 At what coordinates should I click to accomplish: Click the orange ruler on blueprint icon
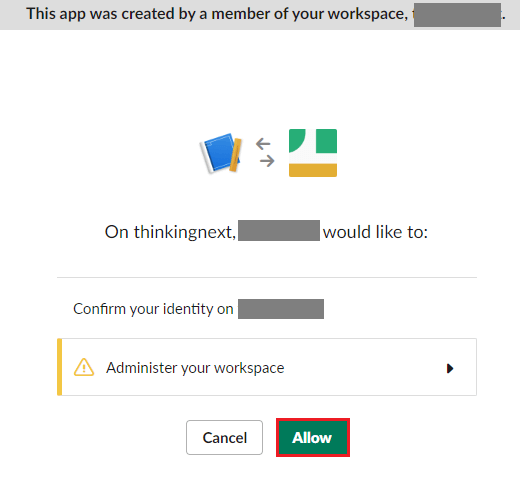[x=235, y=155]
